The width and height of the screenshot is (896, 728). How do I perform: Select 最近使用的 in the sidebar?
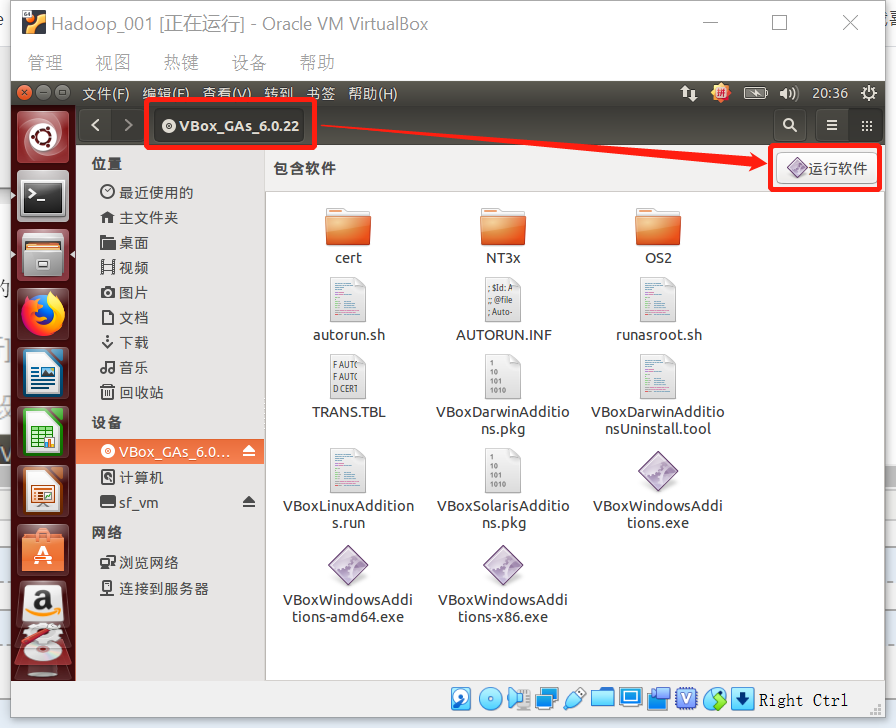[x=147, y=193]
